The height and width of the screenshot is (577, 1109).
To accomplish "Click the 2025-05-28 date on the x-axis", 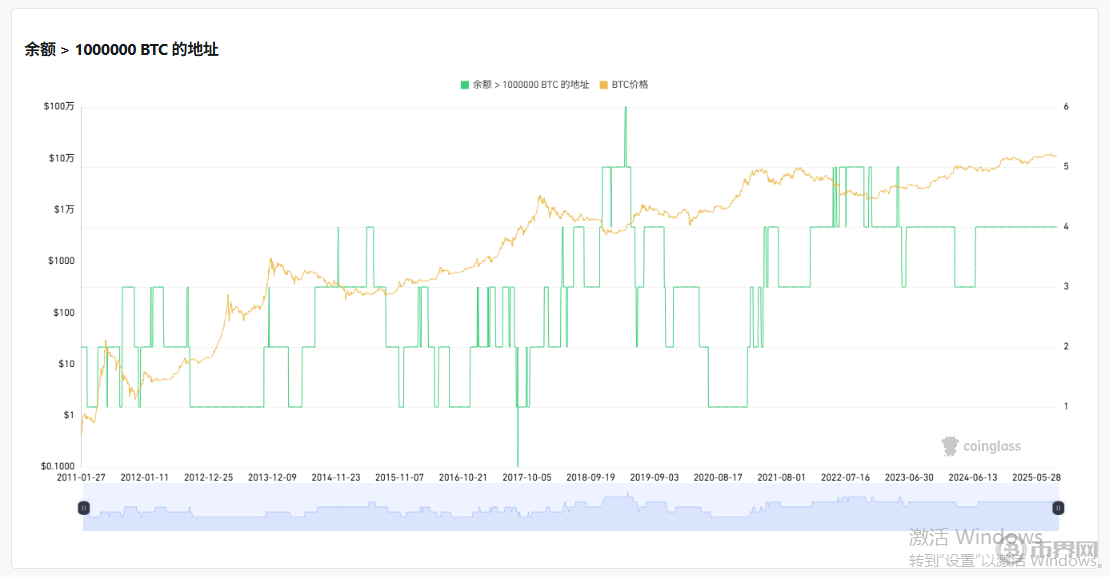I will 1034,478.
